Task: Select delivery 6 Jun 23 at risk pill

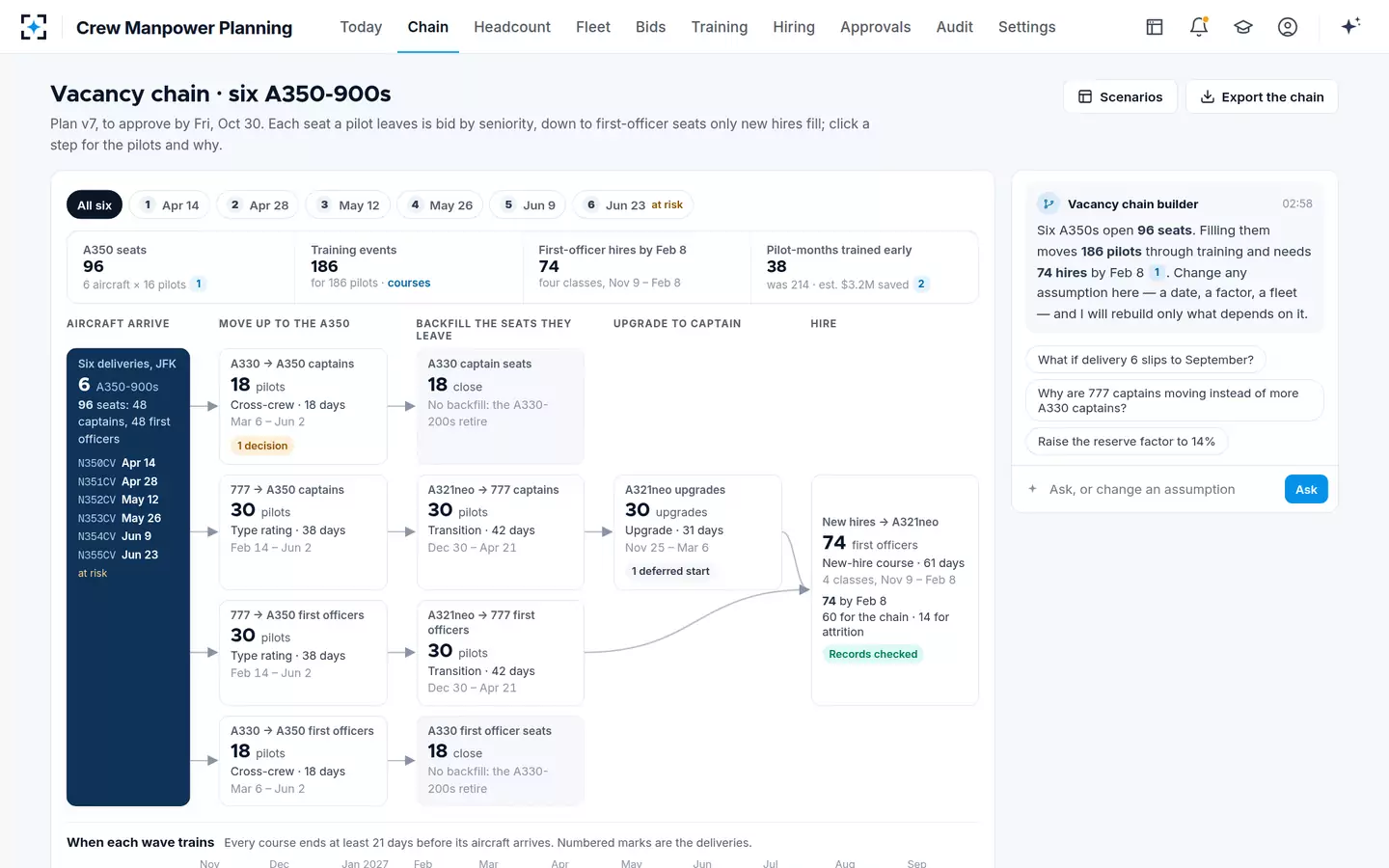Action: [x=634, y=204]
